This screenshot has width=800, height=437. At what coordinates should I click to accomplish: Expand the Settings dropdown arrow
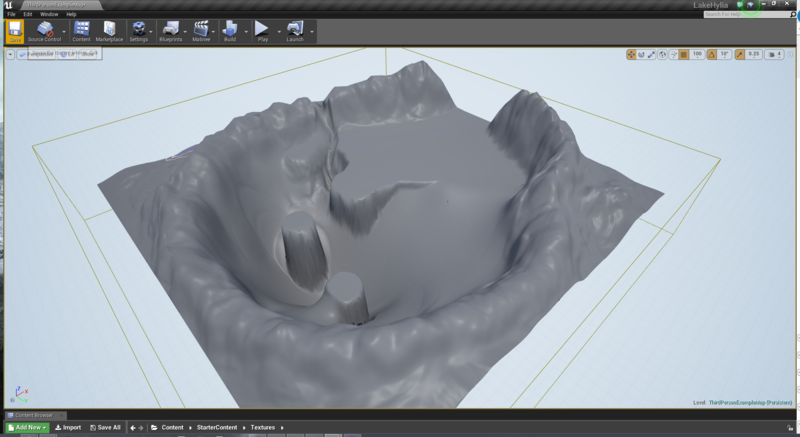coord(153,30)
